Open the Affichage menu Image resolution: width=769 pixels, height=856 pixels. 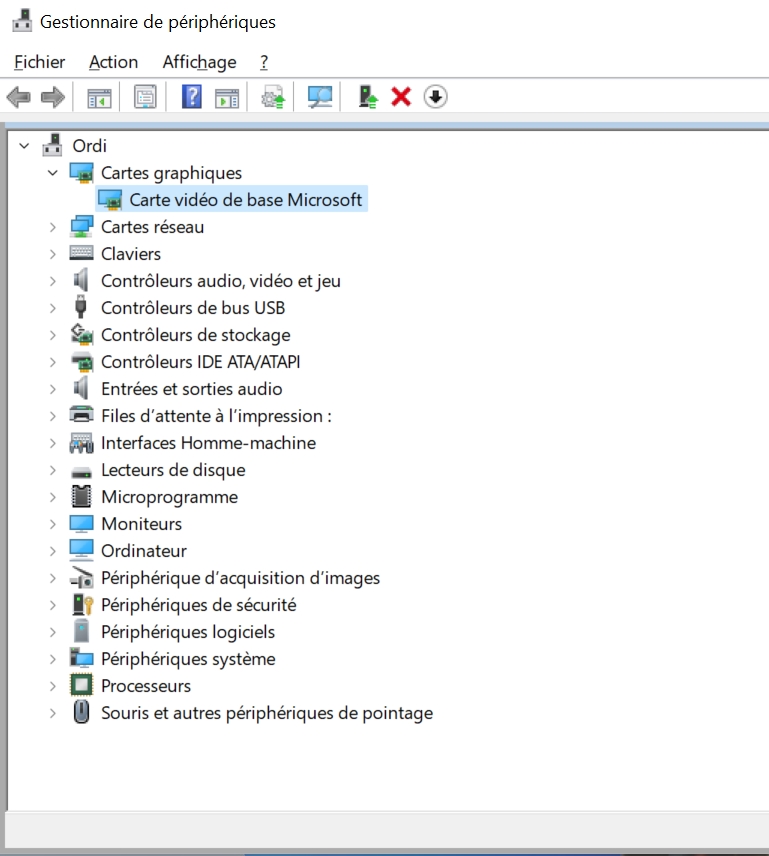(x=199, y=62)
